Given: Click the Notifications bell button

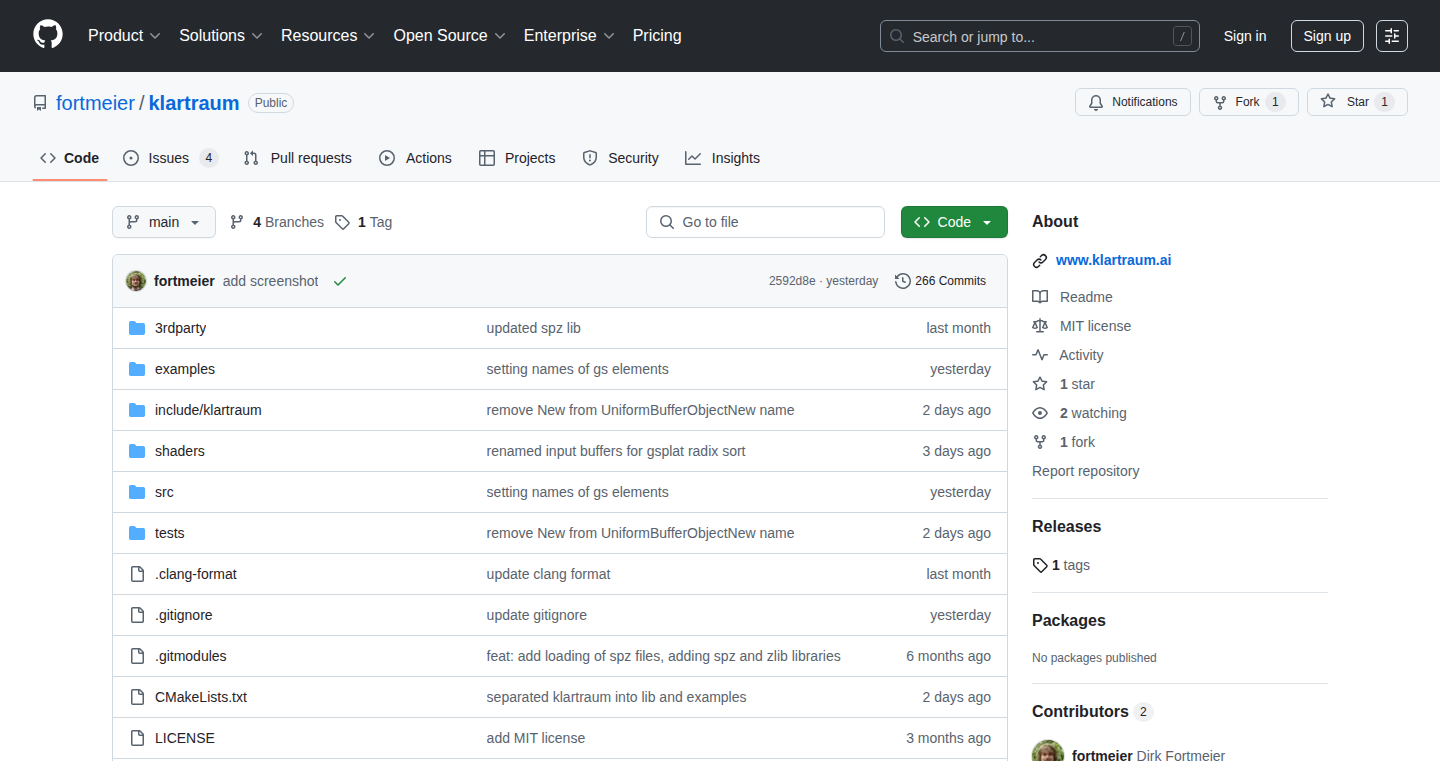Looking at the screenshot, I should 1133,102.
